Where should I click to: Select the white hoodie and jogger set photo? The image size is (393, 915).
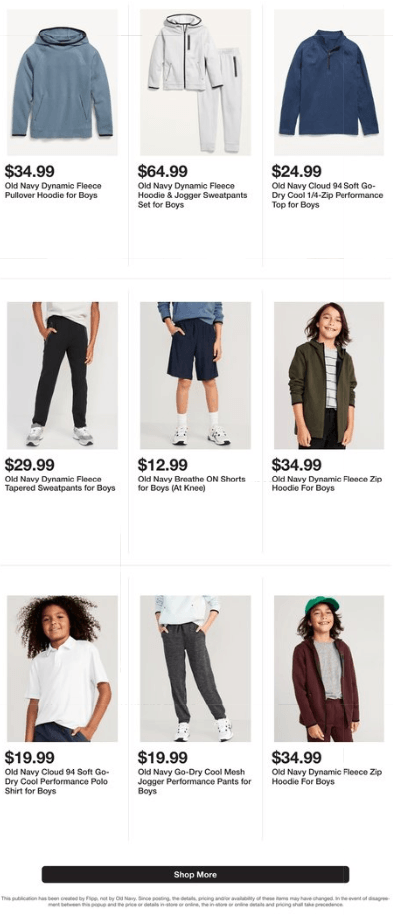tap(195, 82)
